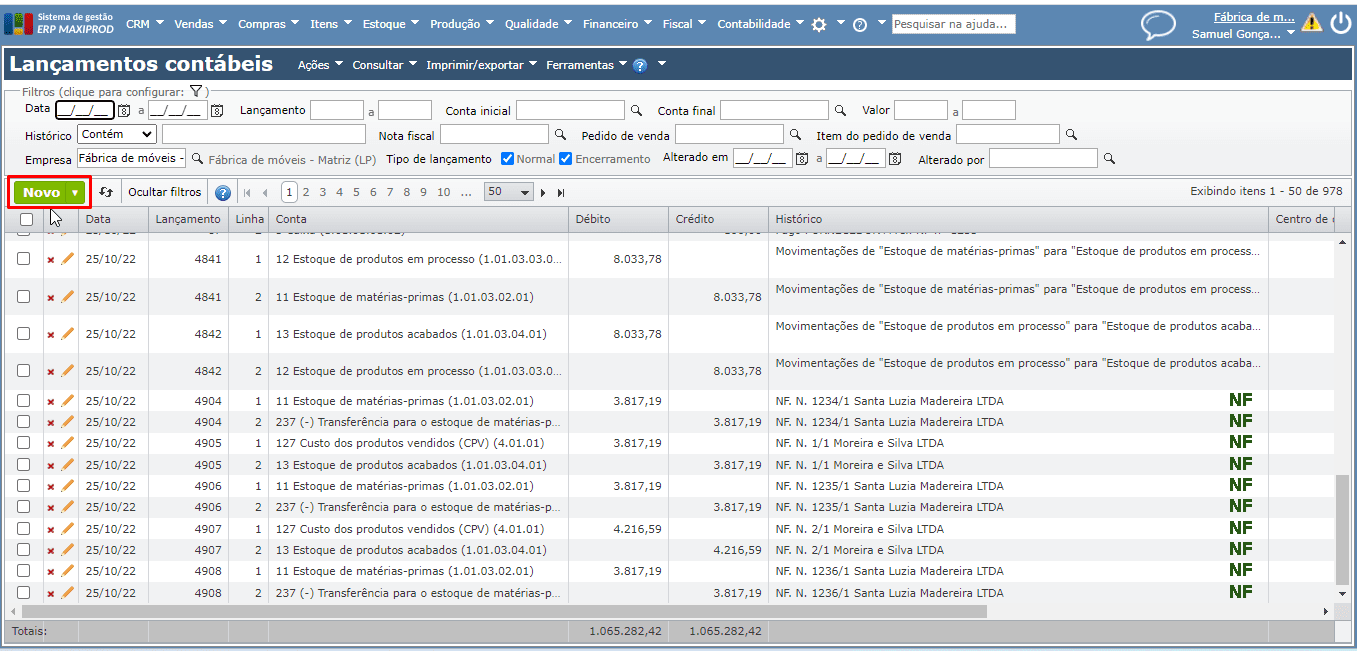Toggle the Normal tipo de lançamento checkbox

(508, 159)
